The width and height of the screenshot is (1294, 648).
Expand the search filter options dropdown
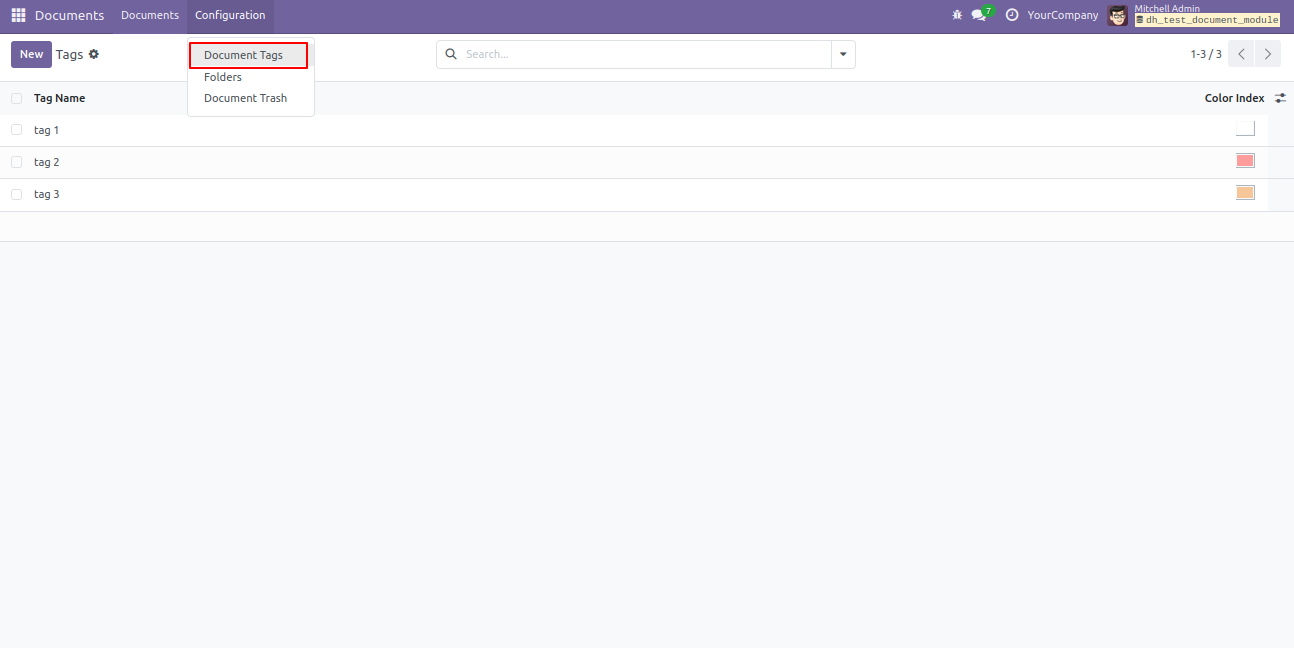843,54
